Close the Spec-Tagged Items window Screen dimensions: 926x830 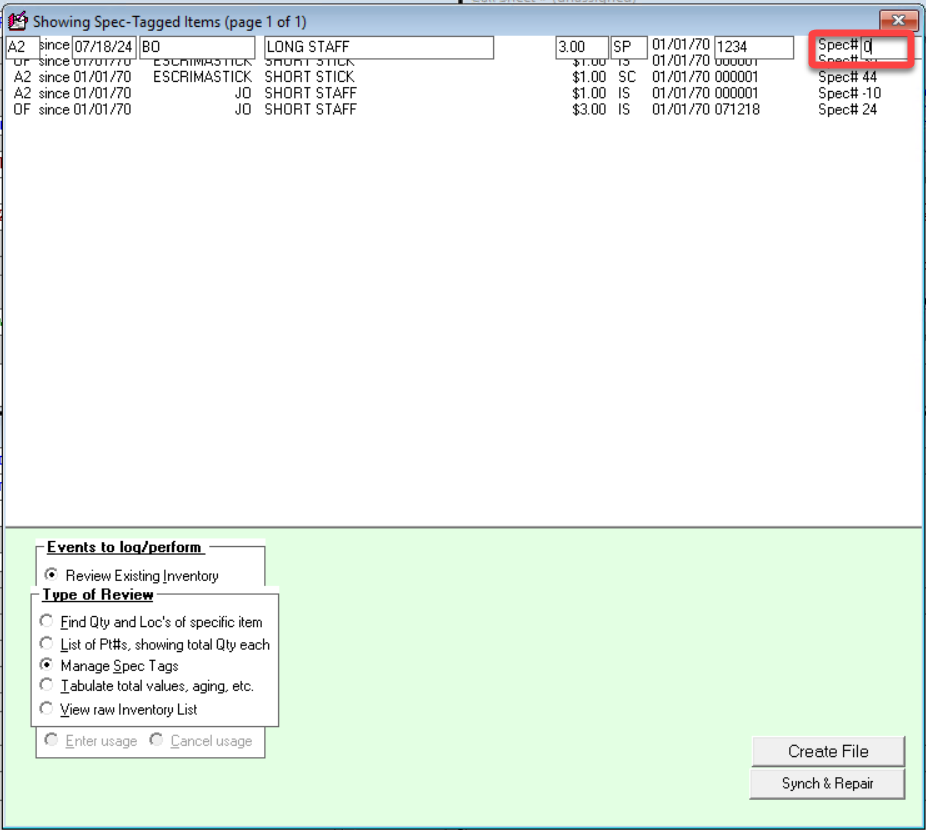[x=898, y=20]
